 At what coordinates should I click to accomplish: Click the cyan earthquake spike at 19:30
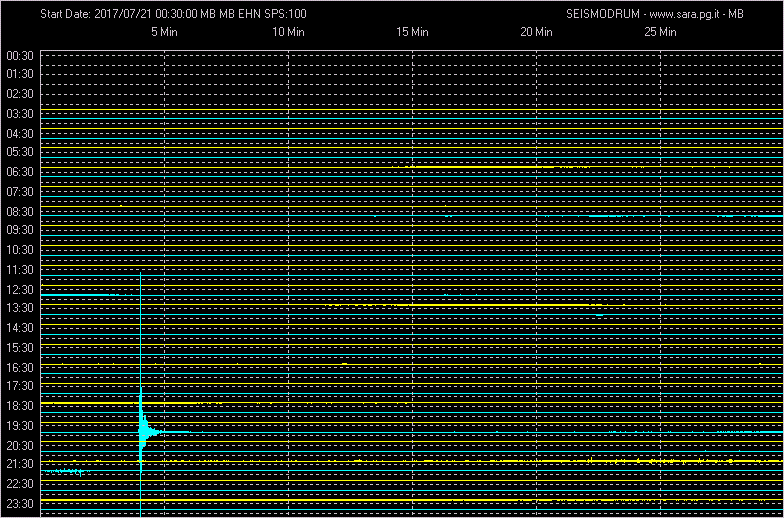point(142,431)
